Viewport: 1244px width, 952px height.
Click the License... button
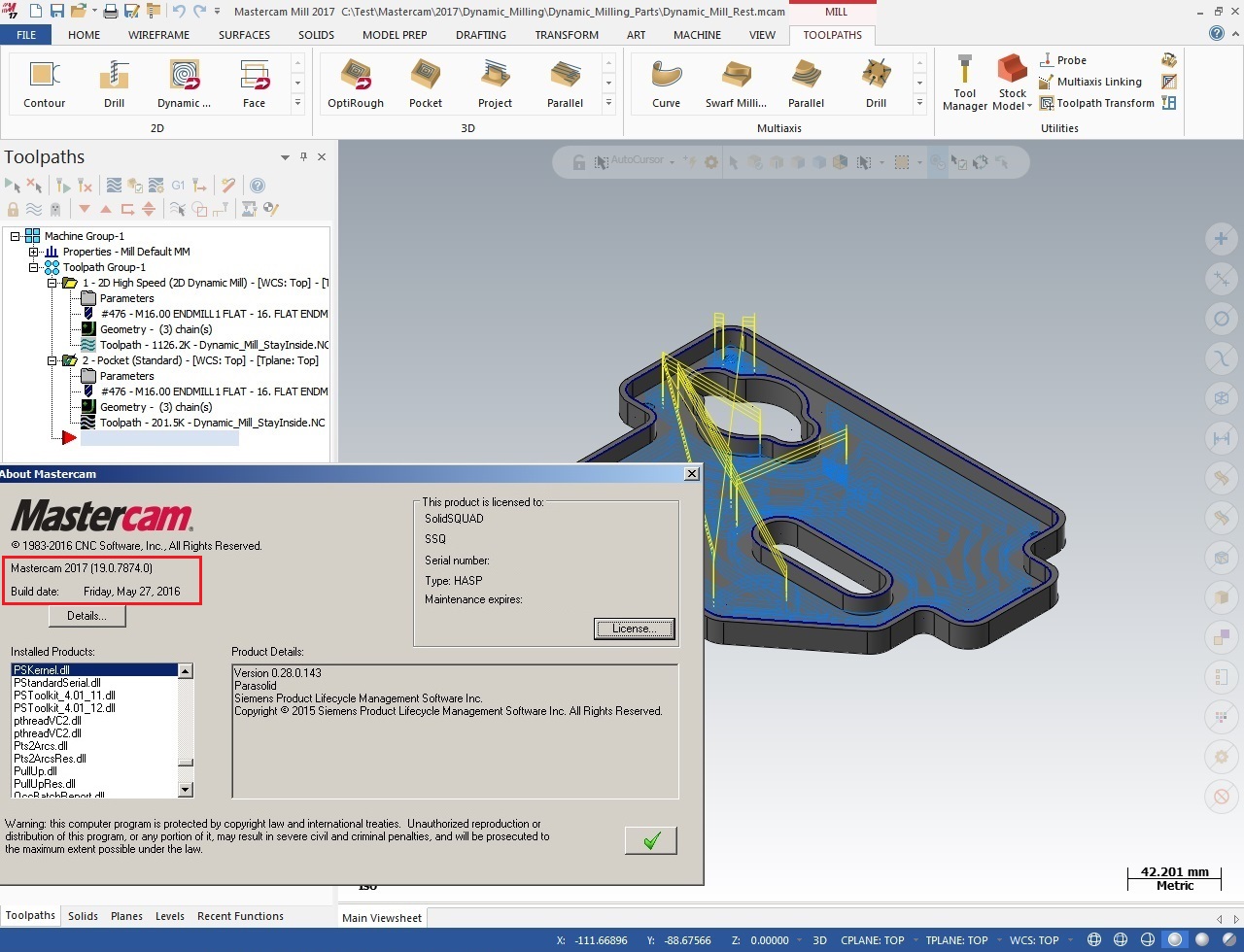(635, 629)
